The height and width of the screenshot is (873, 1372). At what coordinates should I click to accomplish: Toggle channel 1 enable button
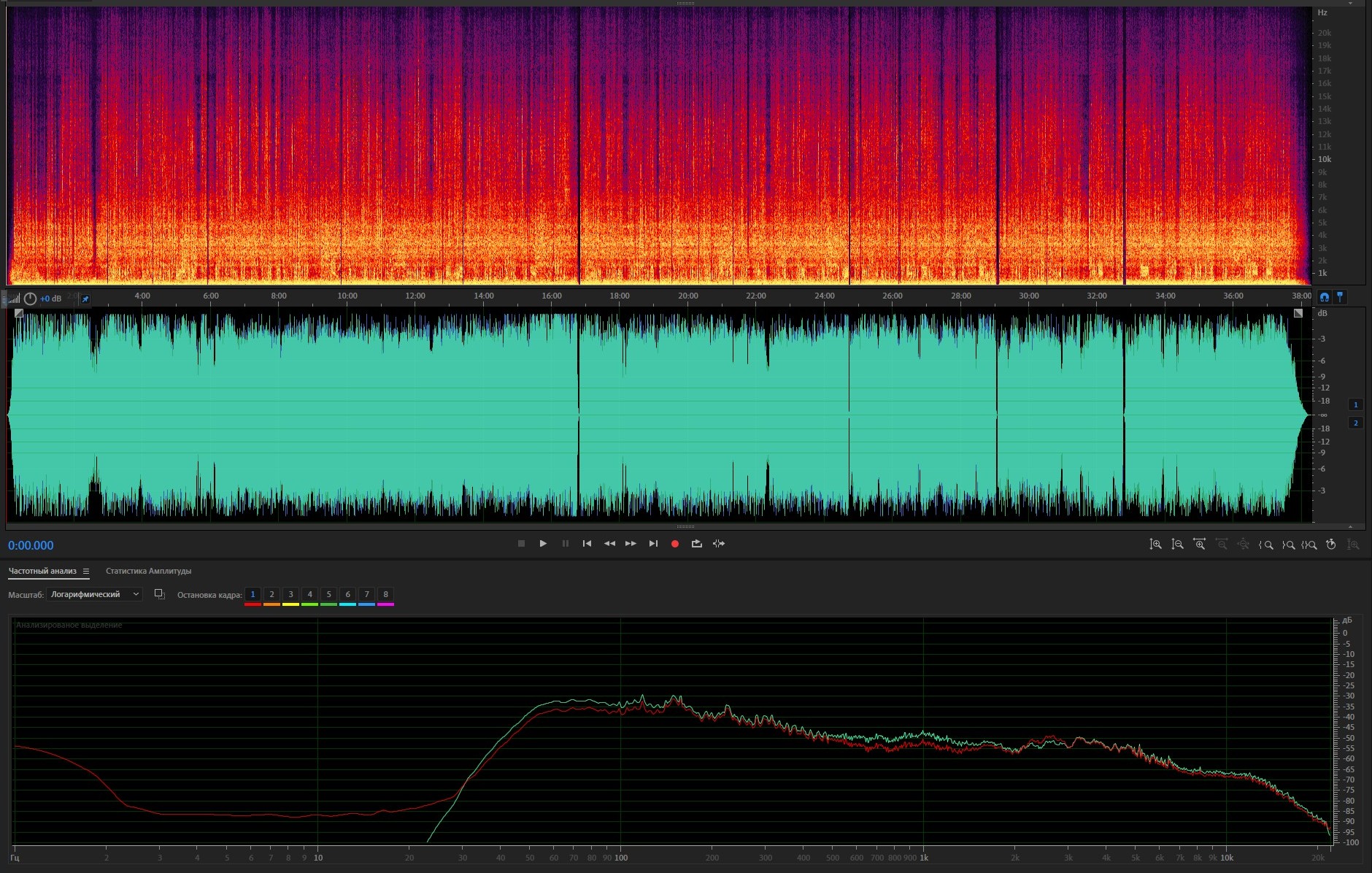[x=1356, y=404]
